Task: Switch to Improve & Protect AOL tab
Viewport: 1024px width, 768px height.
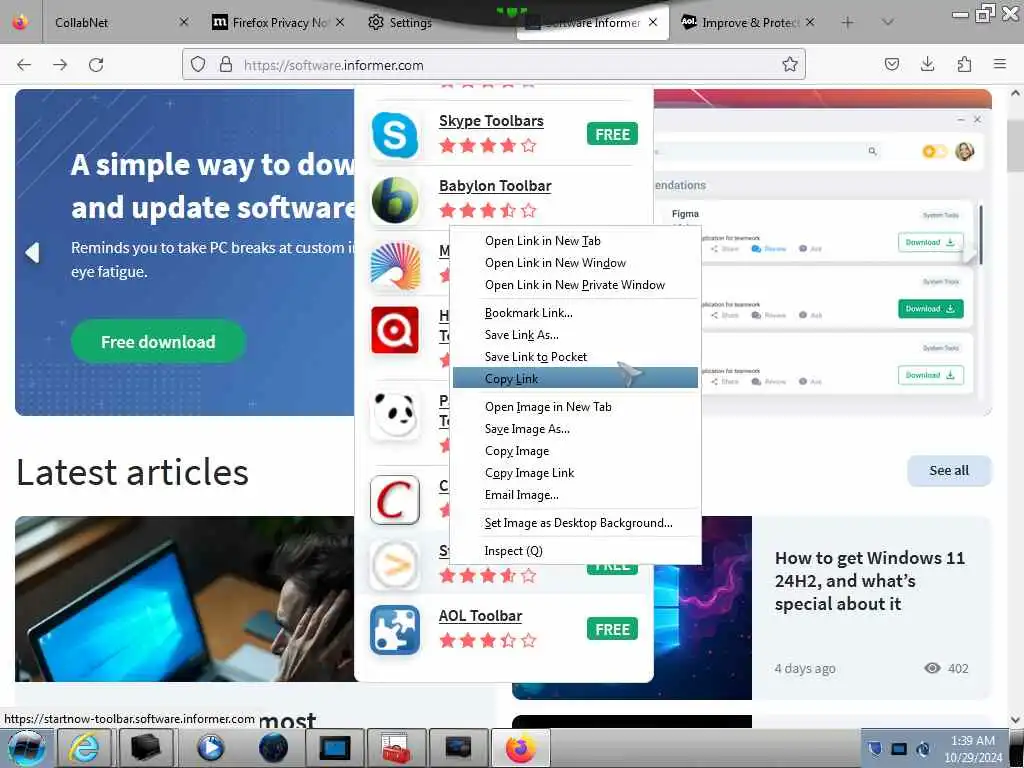Action: coord(748,23)
